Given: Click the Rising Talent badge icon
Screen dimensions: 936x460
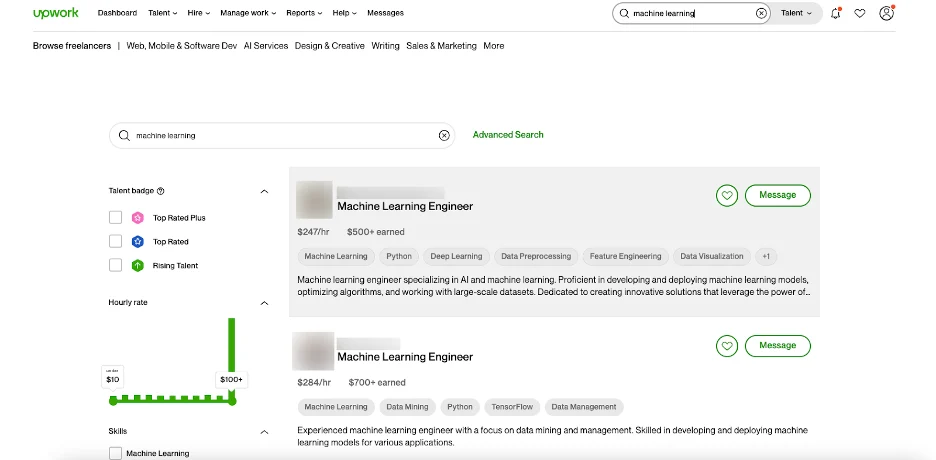Looking at the screenshot, I should pos(138,265).
